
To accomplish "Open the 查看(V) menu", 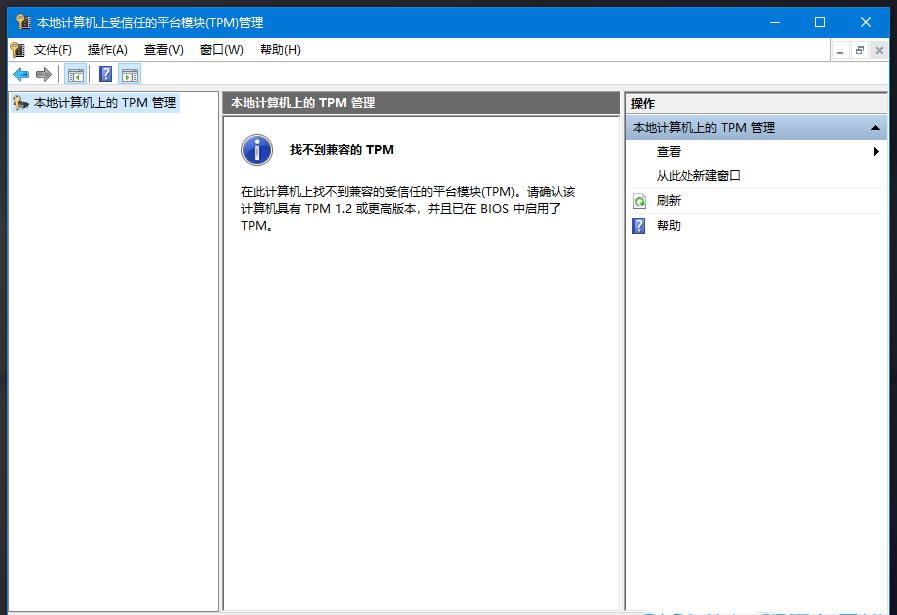I will (x=165, y=49).
